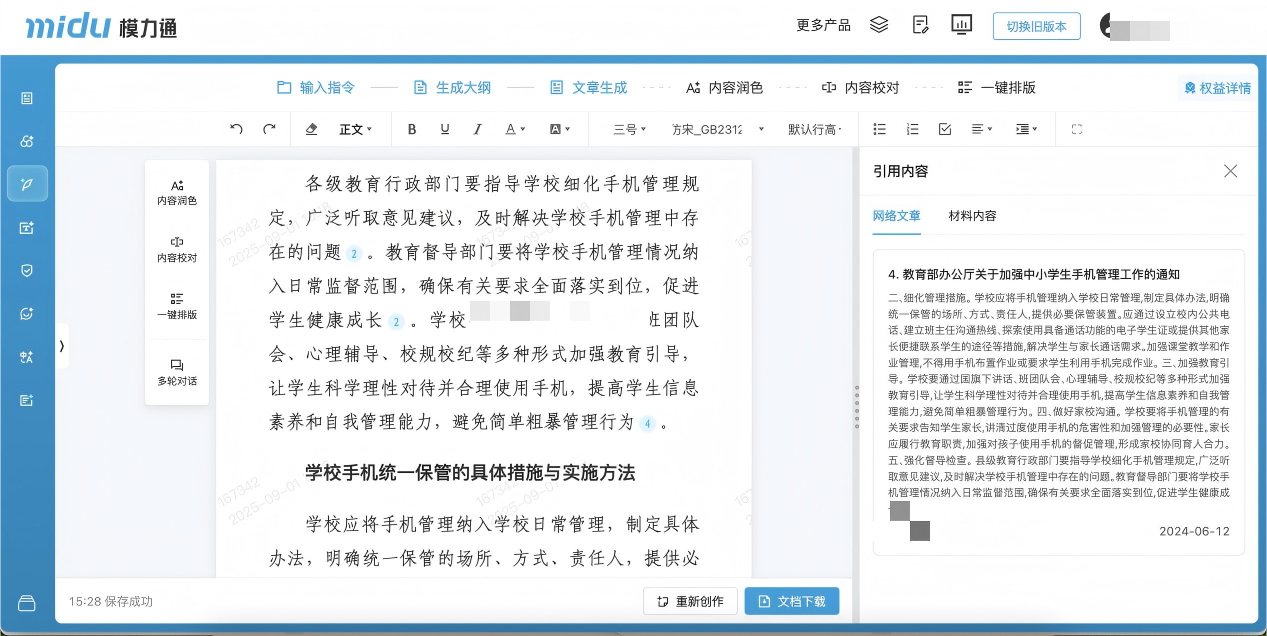
Task: Click the numbered list icon
Action: pos(912,129)
